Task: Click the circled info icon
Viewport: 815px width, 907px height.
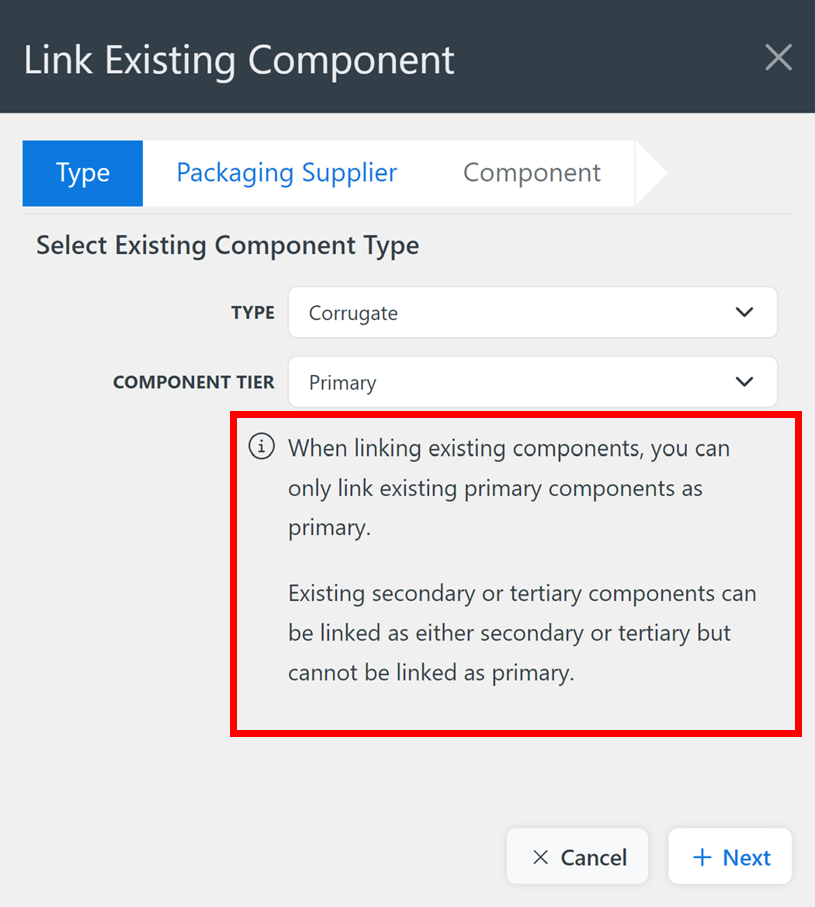Action: coord(261,447)
